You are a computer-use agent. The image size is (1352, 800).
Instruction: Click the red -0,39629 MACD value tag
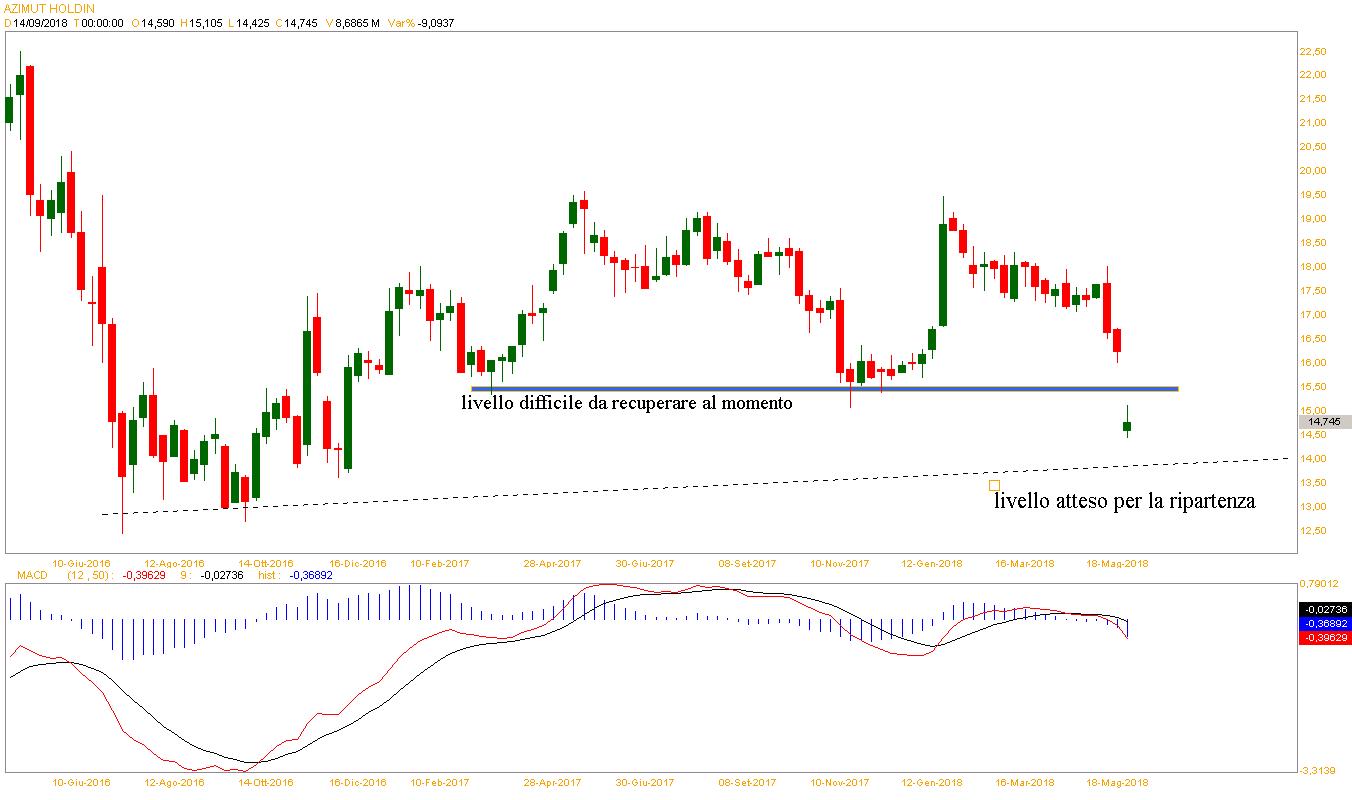click(1325, 638)
